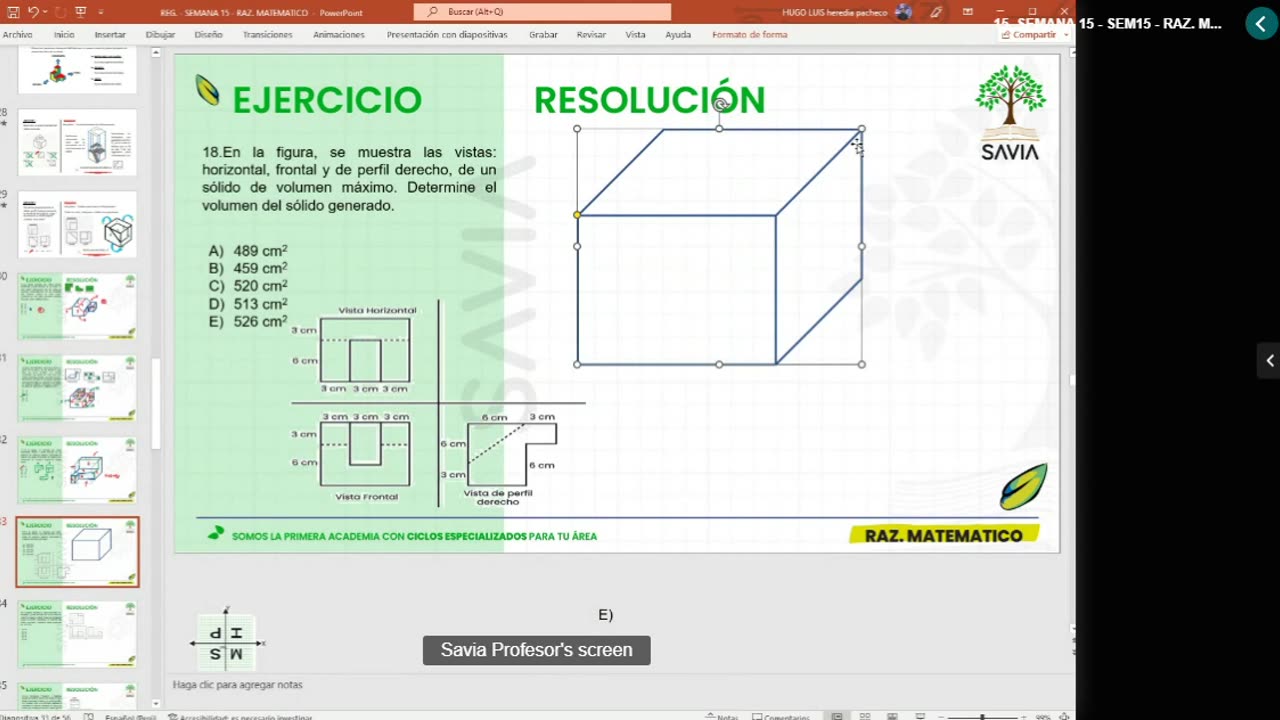Click the Undo arrow in title bar

[x=32, y=12]
